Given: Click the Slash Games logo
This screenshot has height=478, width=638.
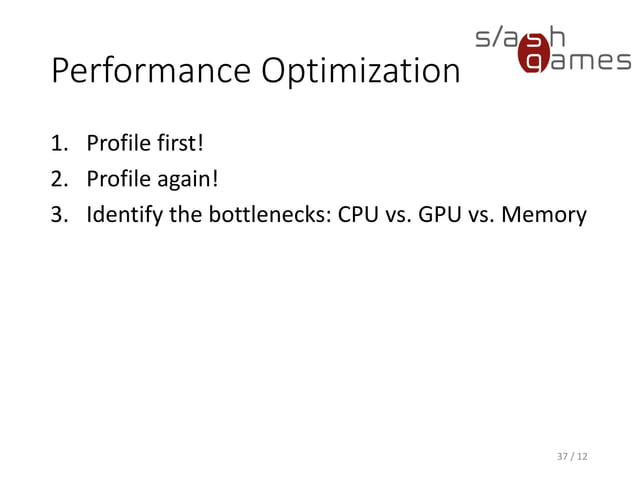Looking at the screenshot, I should tap(550, 48).
